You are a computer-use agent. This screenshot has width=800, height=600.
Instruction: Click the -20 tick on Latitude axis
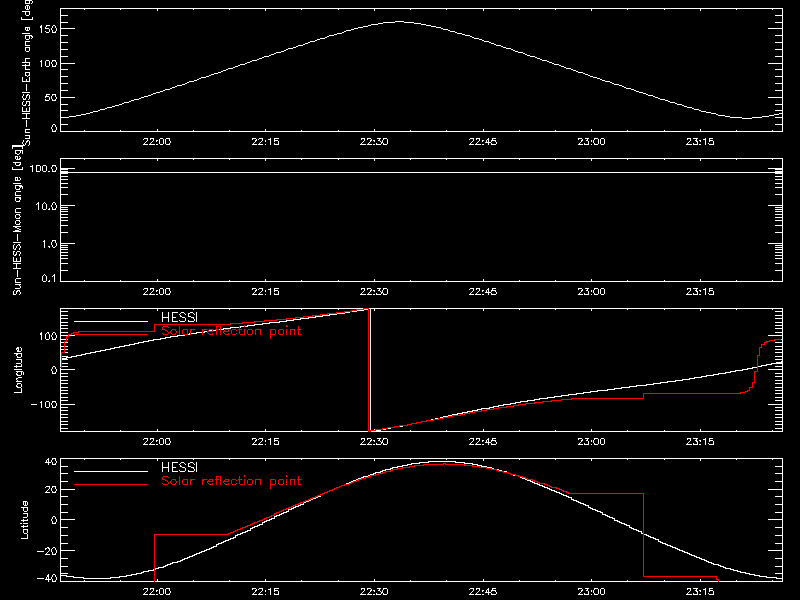coord(47,551)
